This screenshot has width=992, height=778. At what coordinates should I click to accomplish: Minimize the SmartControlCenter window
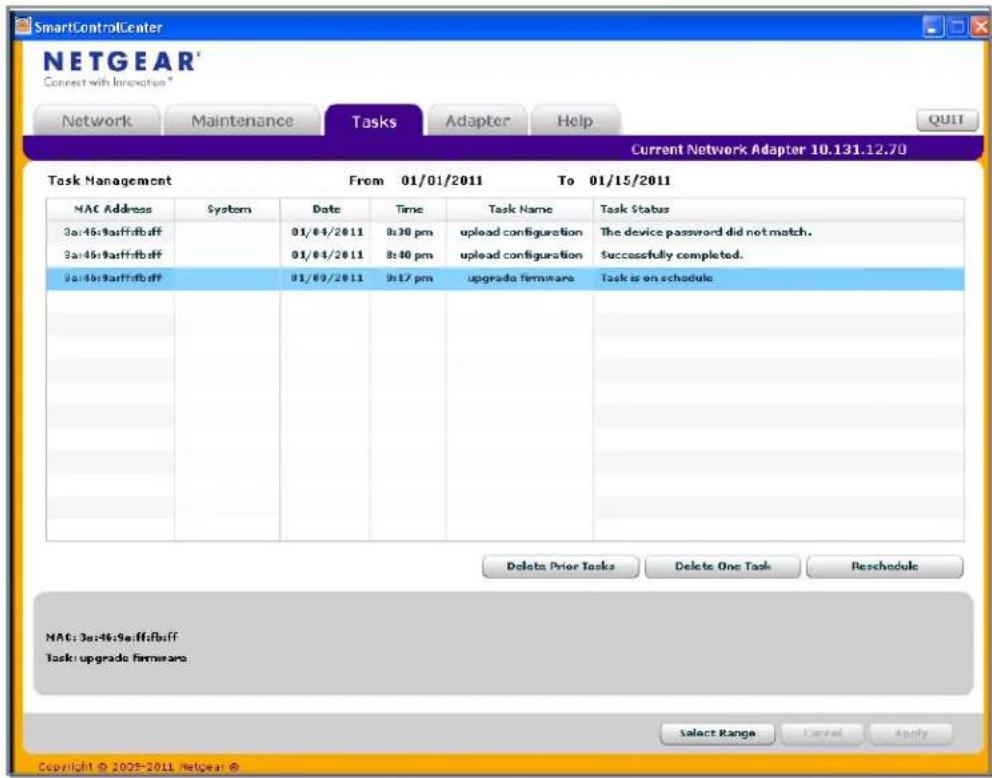[933, 27]
